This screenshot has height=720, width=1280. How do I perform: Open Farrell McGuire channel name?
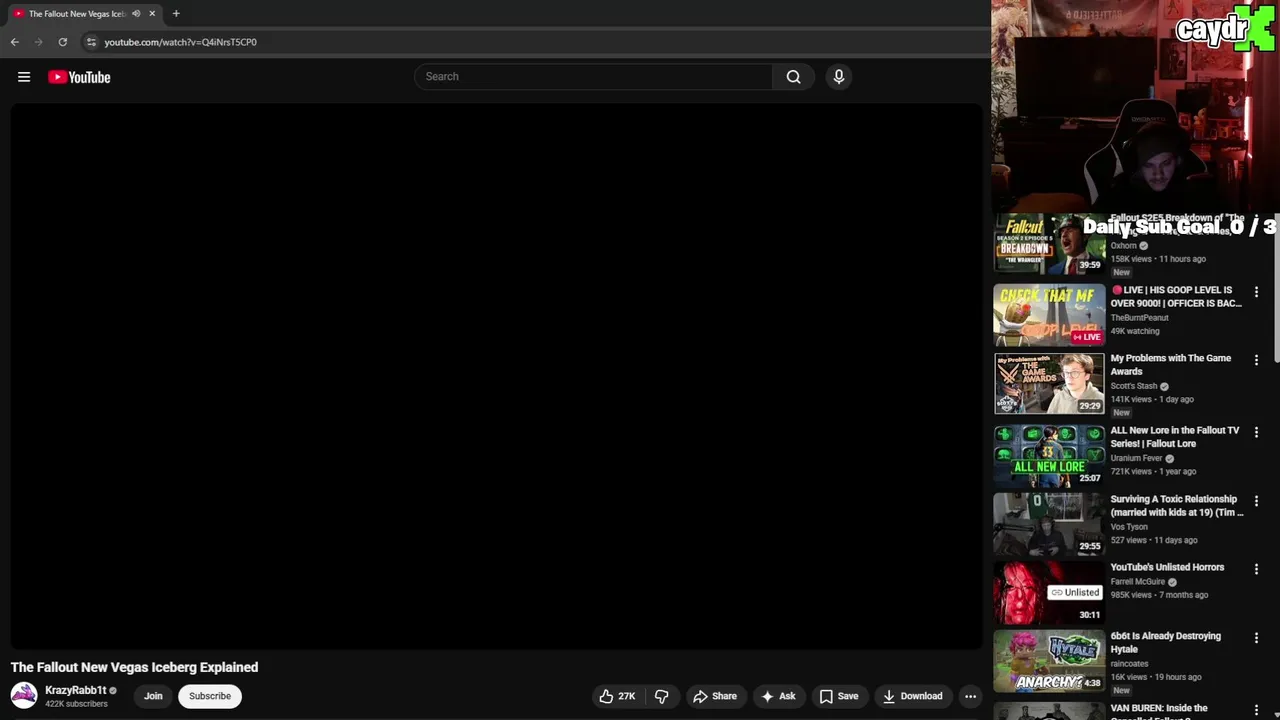(1137, 582)
